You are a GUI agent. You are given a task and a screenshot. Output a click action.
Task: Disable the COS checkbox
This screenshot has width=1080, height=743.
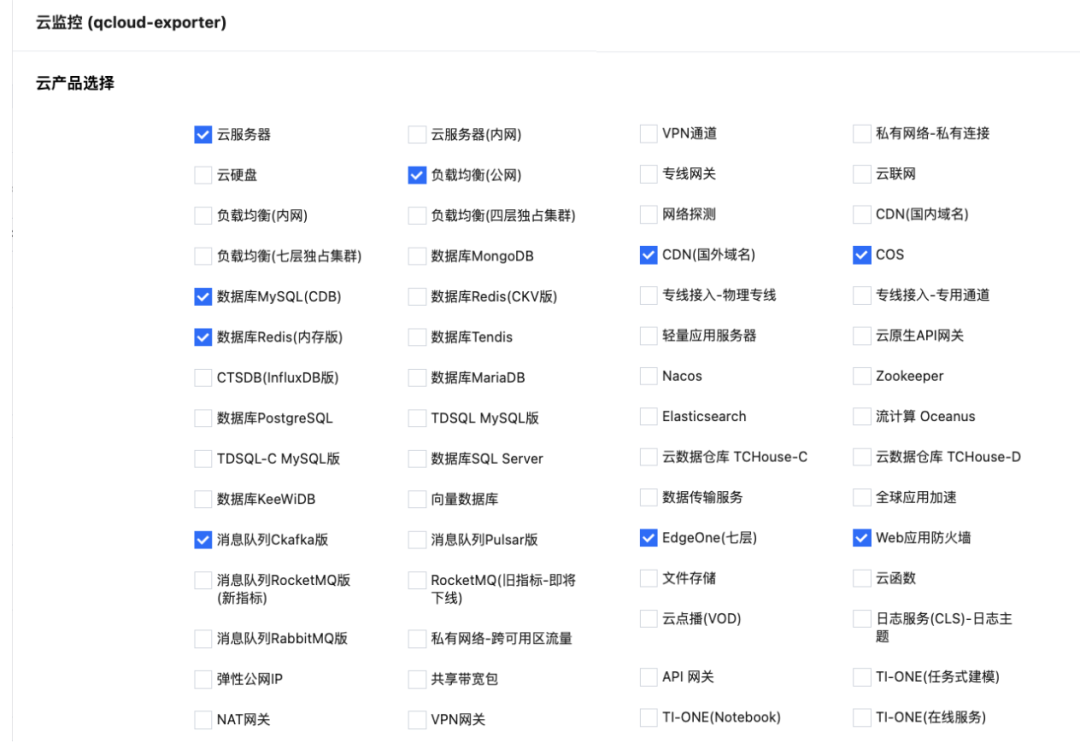[862, 255]
